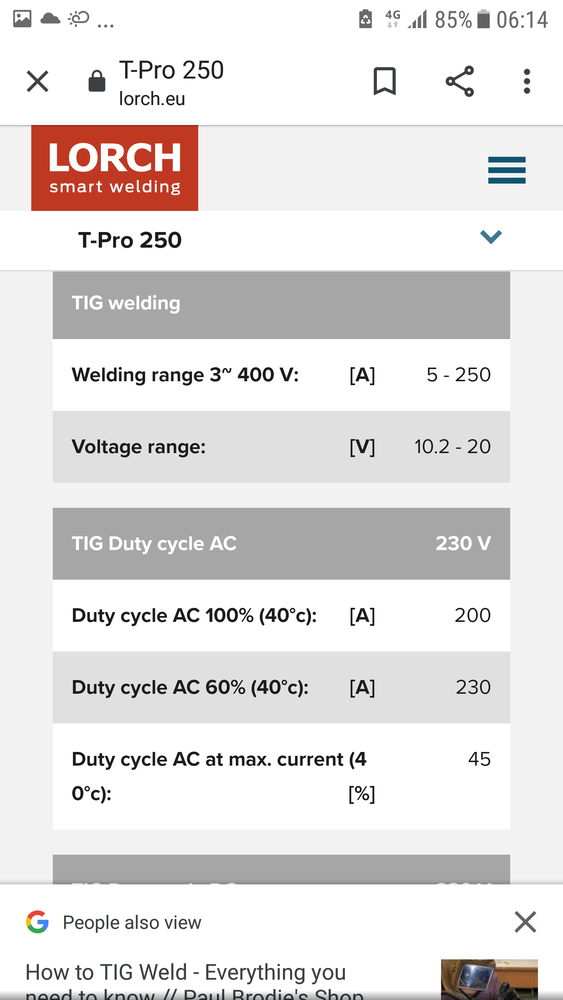Close the browser tab with X icon
The height and width of the screenshot is (1000, 563).
point(37,82)
